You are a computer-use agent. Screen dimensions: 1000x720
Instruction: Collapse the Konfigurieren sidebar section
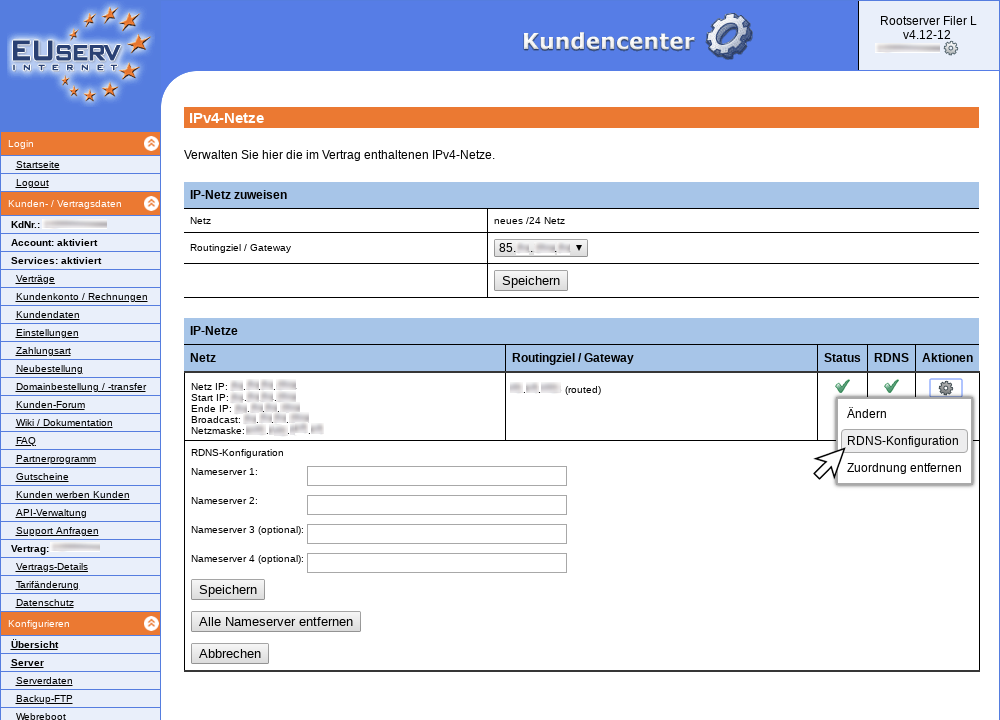pos(151,623)
